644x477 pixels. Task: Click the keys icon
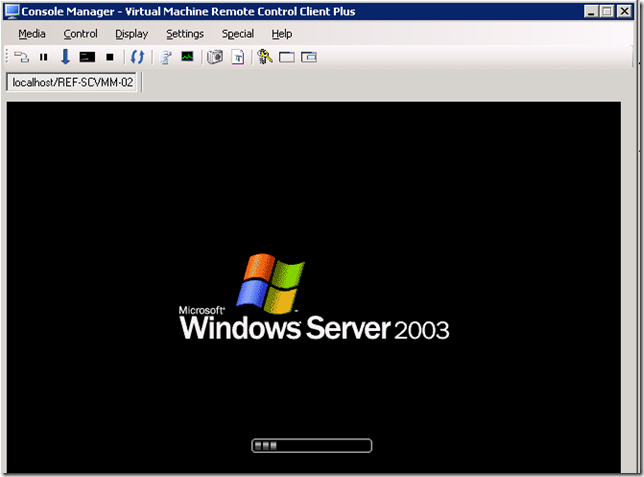coord(265,57)
